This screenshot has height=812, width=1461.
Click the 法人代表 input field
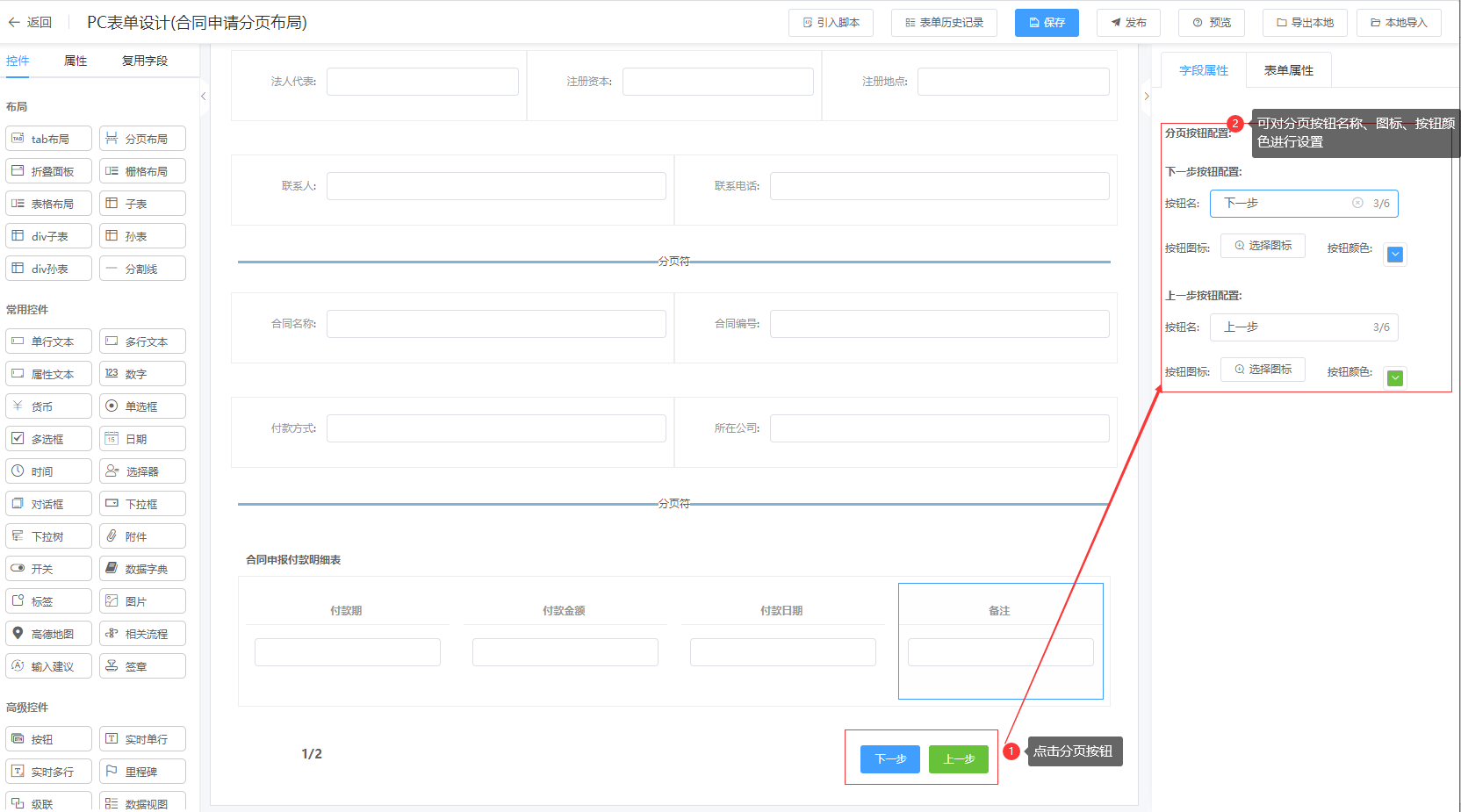point(422,82)
